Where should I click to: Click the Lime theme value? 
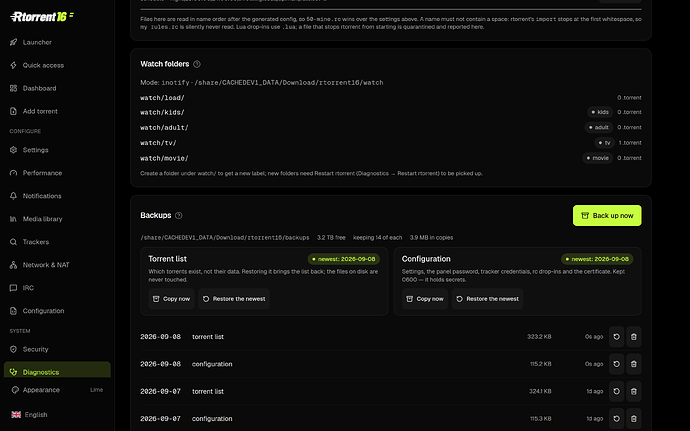pos(96,390)
